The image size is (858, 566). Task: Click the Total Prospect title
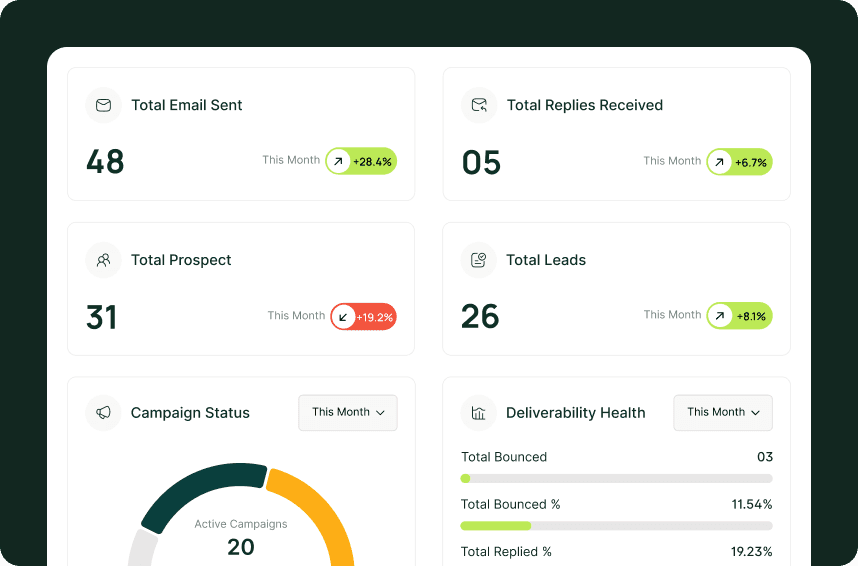[x=181, y=260]
